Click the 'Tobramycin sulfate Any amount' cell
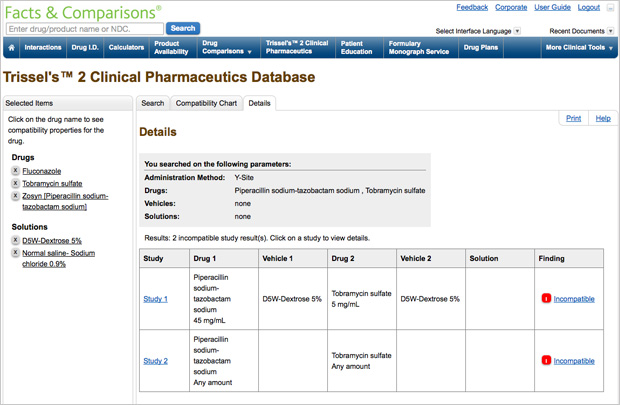This screenshot has height=405, width=620. point(362,361)
